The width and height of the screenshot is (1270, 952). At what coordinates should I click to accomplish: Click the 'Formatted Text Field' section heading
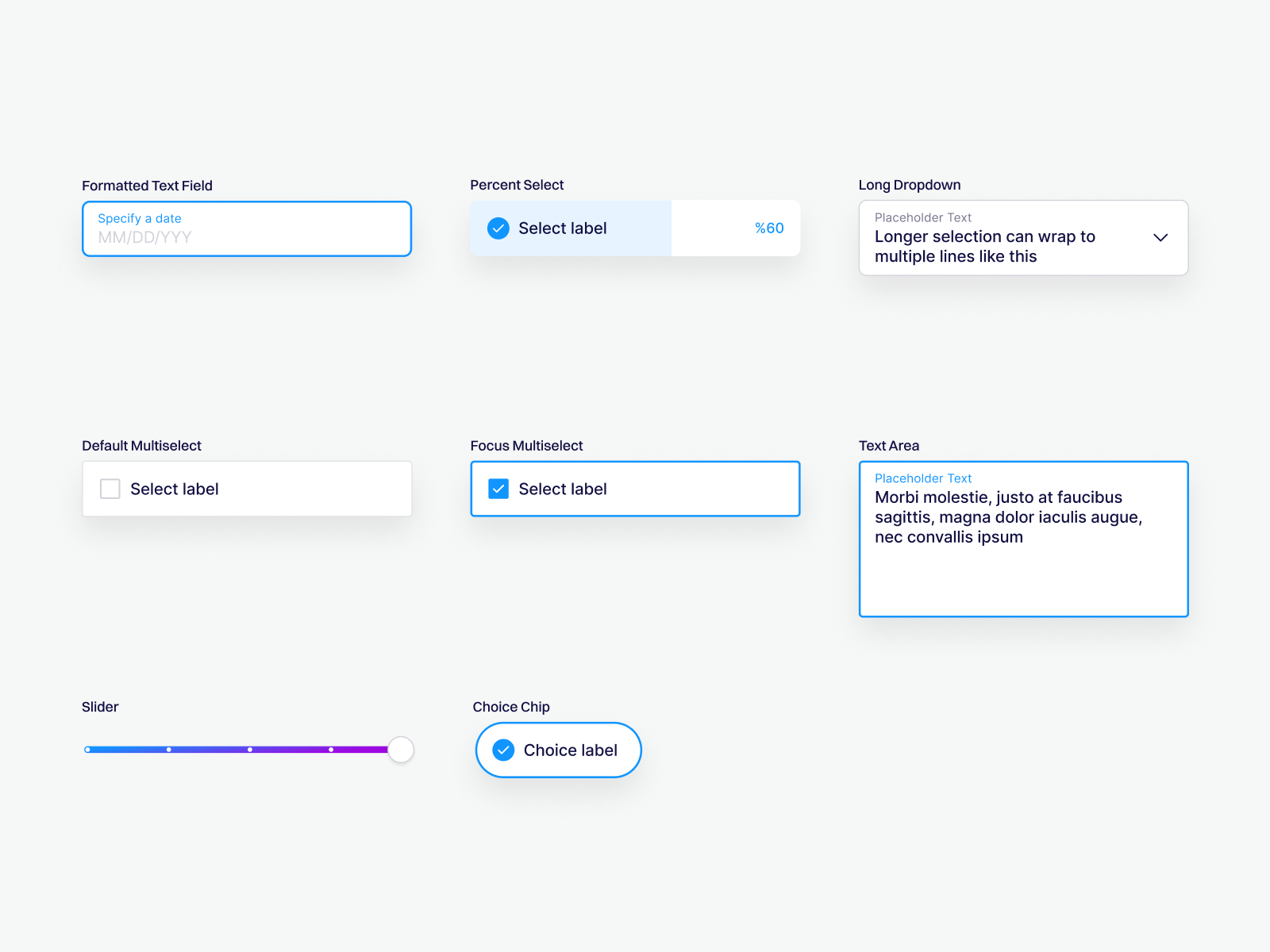[x=147, y=185]
